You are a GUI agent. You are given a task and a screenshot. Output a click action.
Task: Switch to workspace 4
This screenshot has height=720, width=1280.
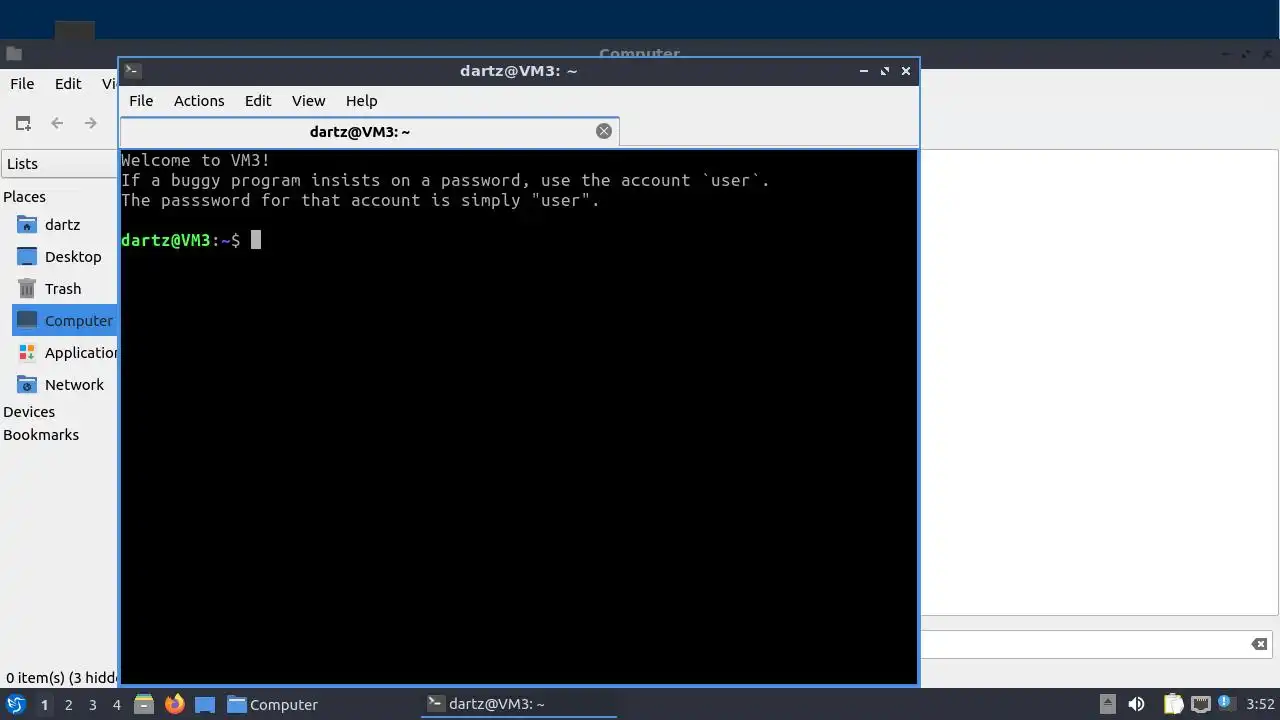(x=116, y=705)
